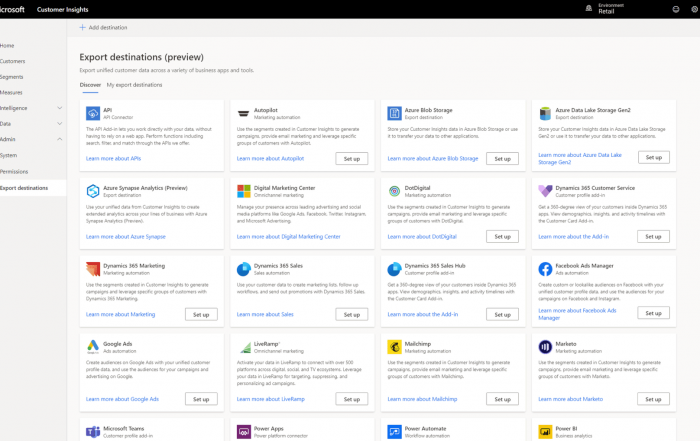Open Learn more about Autopilot link
Viewport: 700px width, 441px height.
pyautogui.click(x=270, y=158)
